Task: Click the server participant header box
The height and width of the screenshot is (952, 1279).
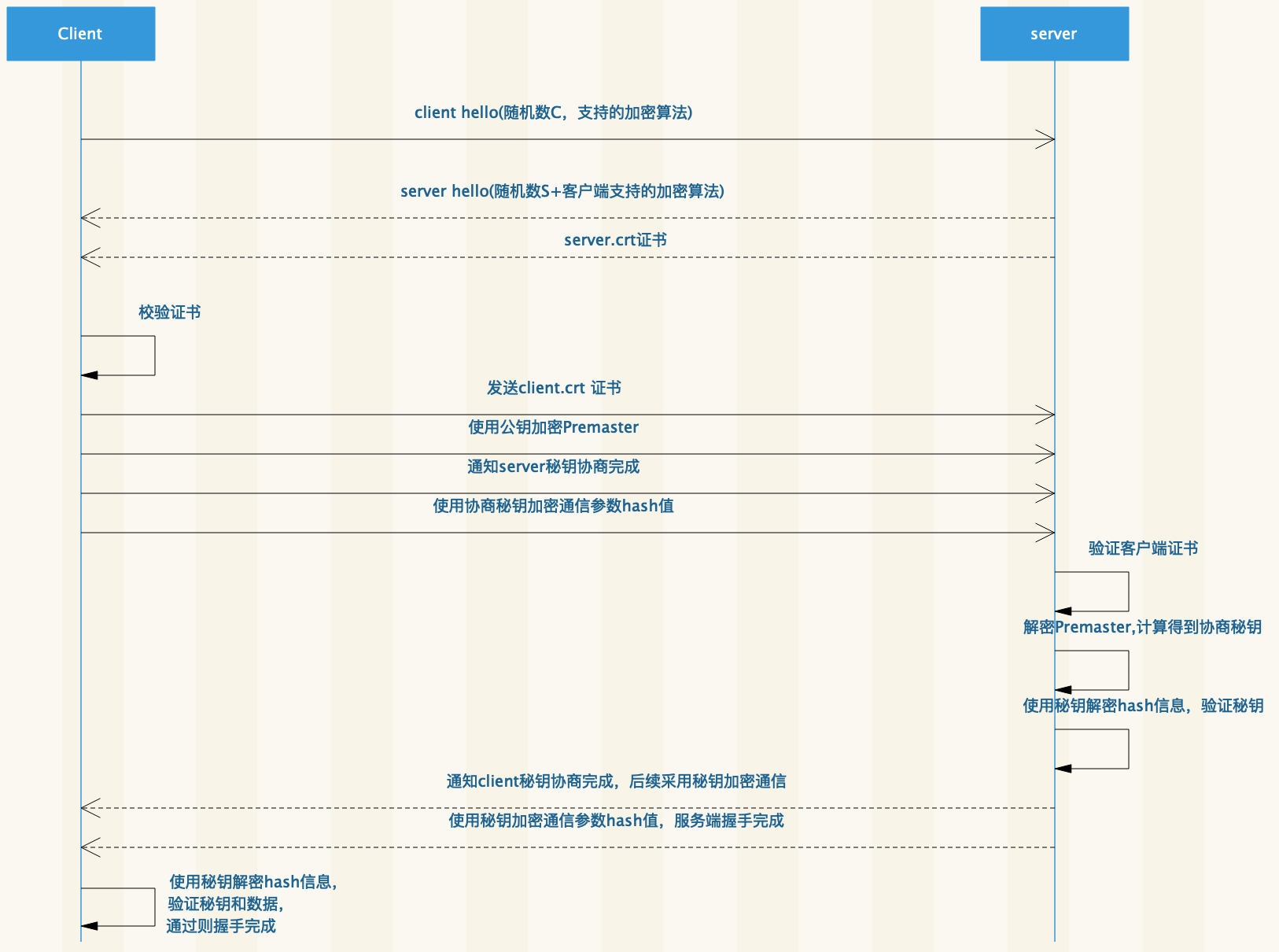Action: click(x=1053, y=33)
